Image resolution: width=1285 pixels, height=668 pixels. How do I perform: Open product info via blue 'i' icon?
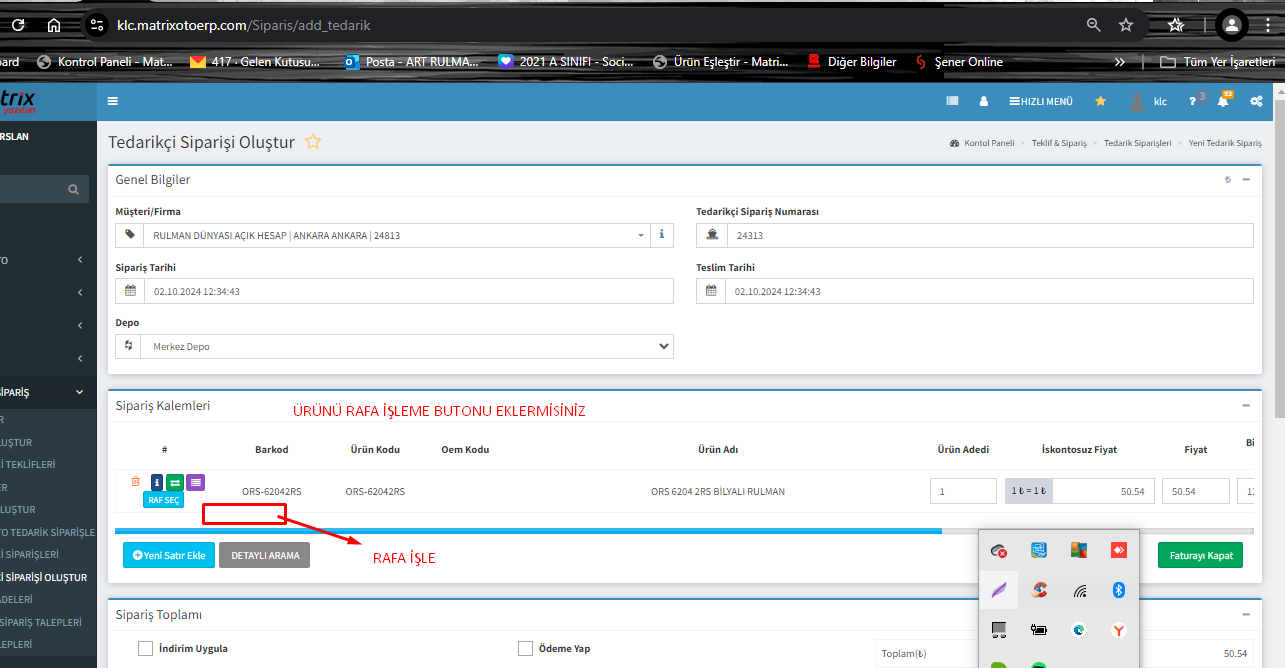click(157, 482)
